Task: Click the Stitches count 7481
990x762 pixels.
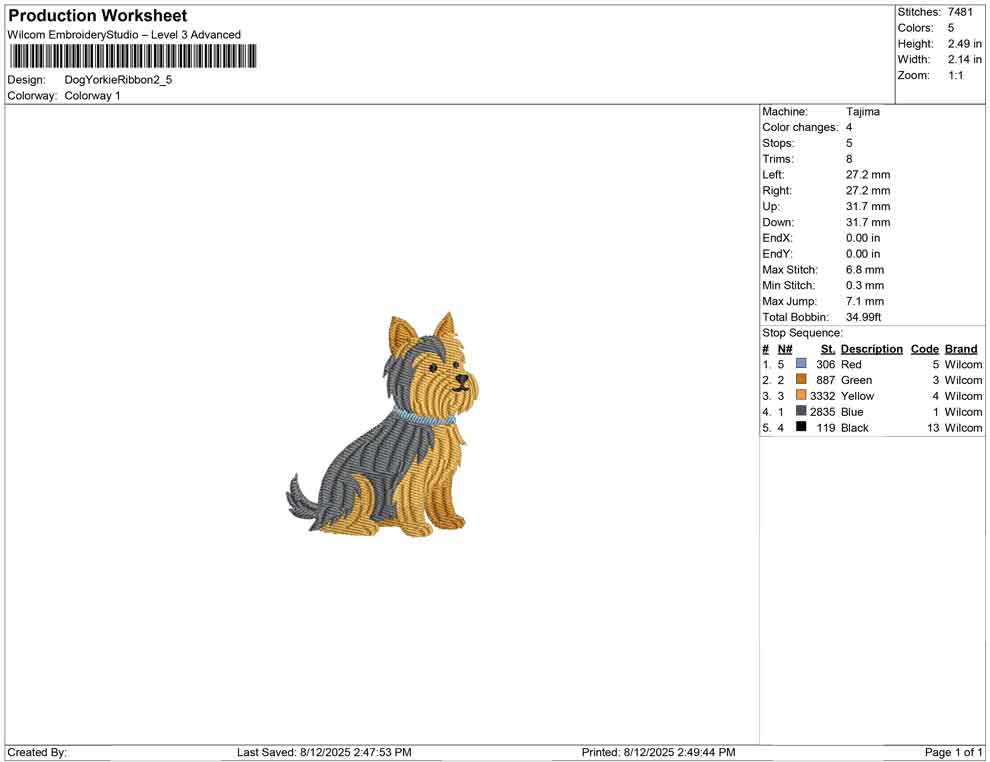Action: pyautogui.click(x=960, y=12)
